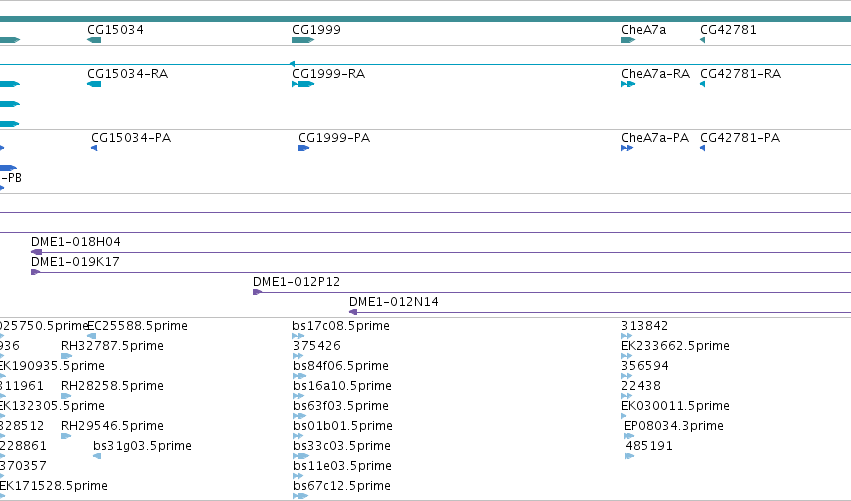This screenshot has width=851, height=501.
Task: Click the CheA7a-PA label
Action: click(x=655, y=138)
